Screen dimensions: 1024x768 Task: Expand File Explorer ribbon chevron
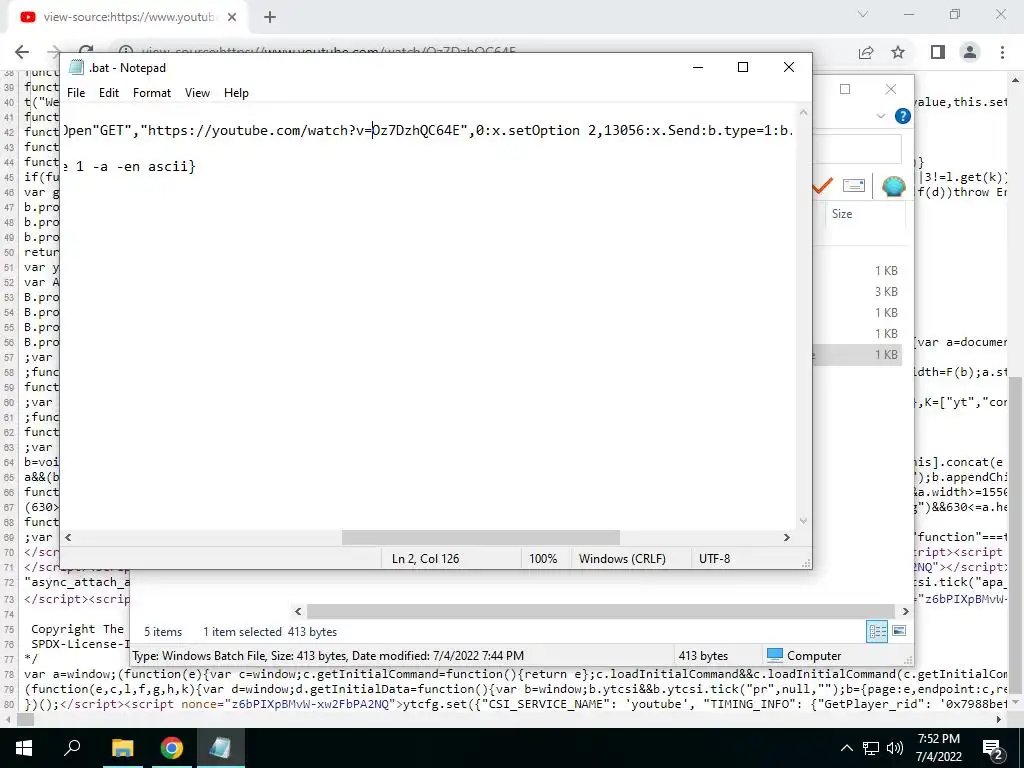pyautogui.click(x=880, y=116)
